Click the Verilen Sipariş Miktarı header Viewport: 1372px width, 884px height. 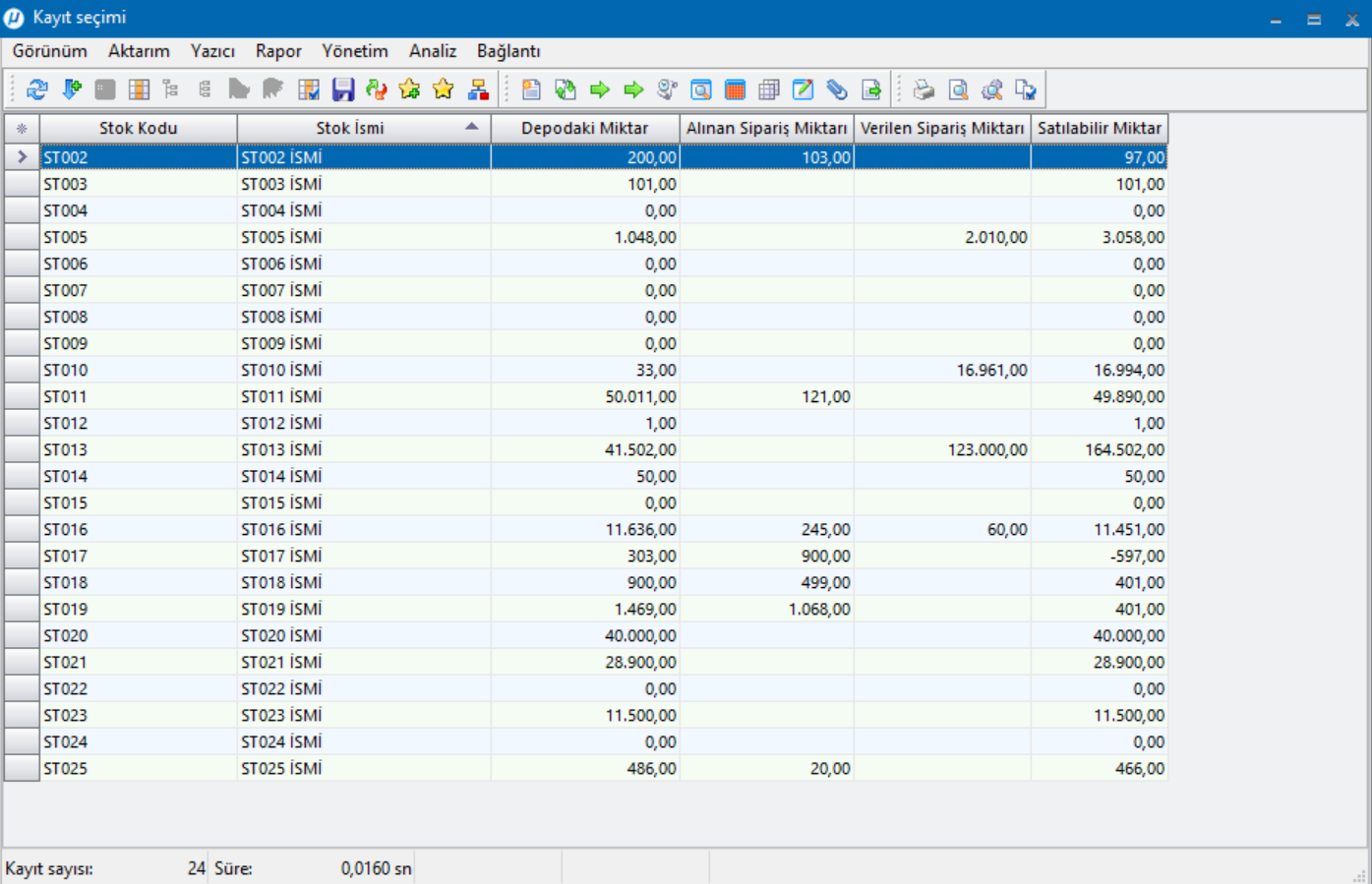click(942, 129)
